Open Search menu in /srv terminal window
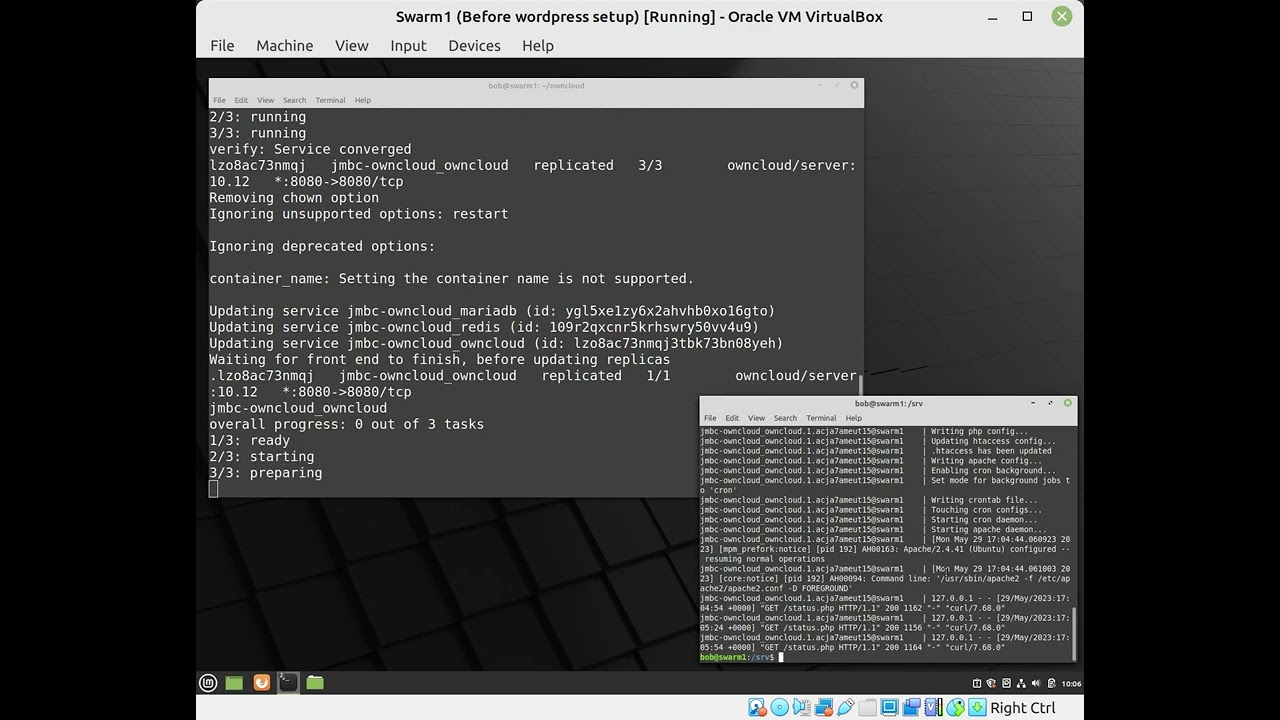 [x=785, y=418]
